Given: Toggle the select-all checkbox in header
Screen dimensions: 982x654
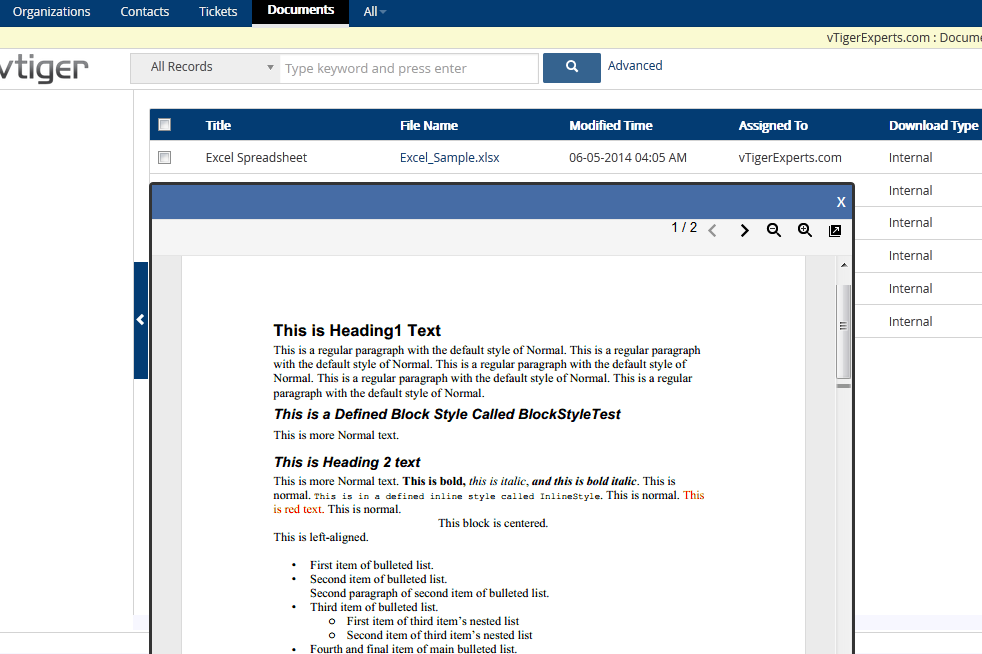Looking at the screenshot, I should click(x=165, y=124).
